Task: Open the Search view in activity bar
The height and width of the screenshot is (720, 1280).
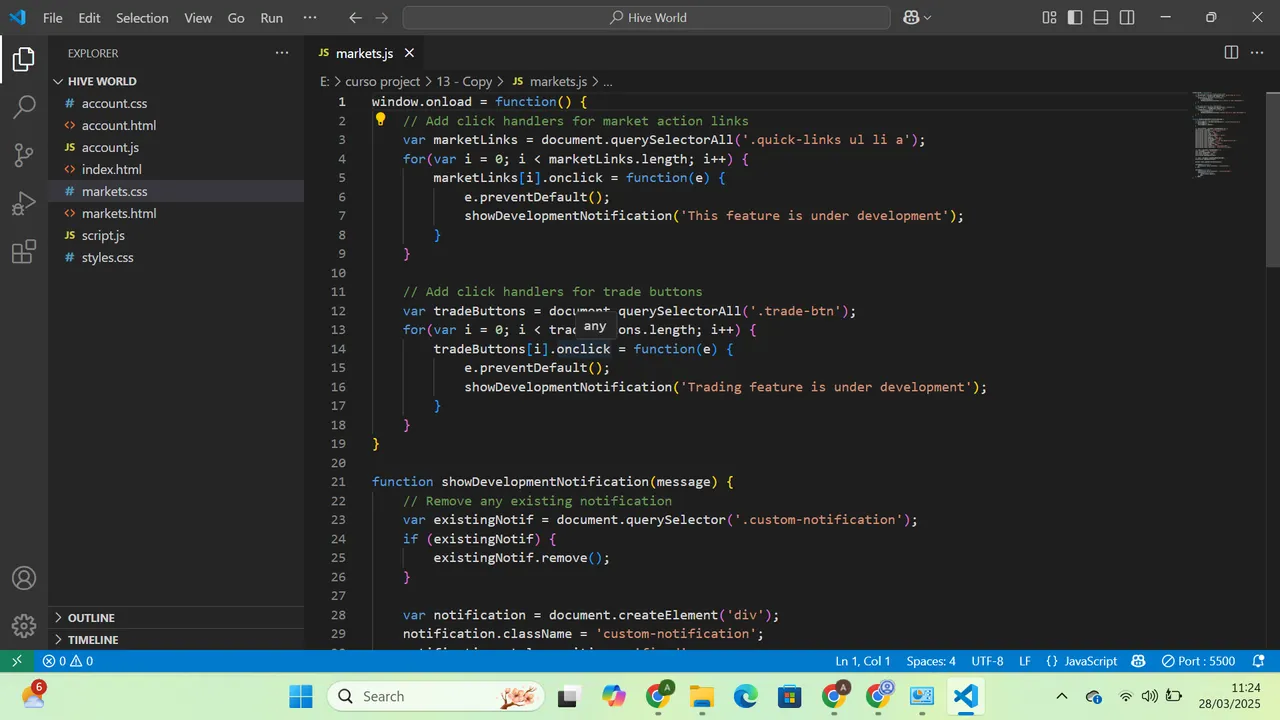Action: pos(24,107)
